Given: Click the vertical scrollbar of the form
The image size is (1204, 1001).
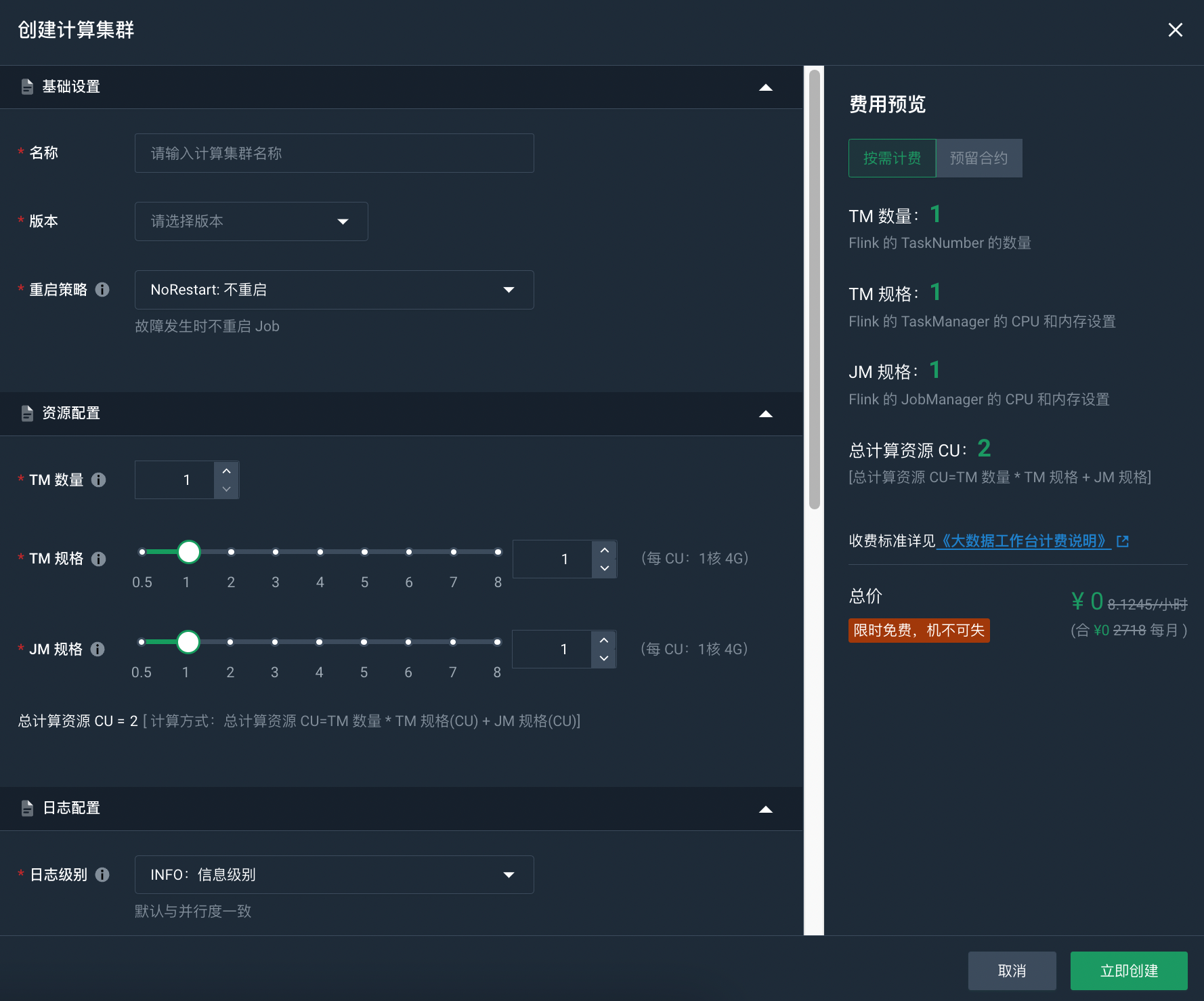Looking at the screenshot, I should pos(815,289).
